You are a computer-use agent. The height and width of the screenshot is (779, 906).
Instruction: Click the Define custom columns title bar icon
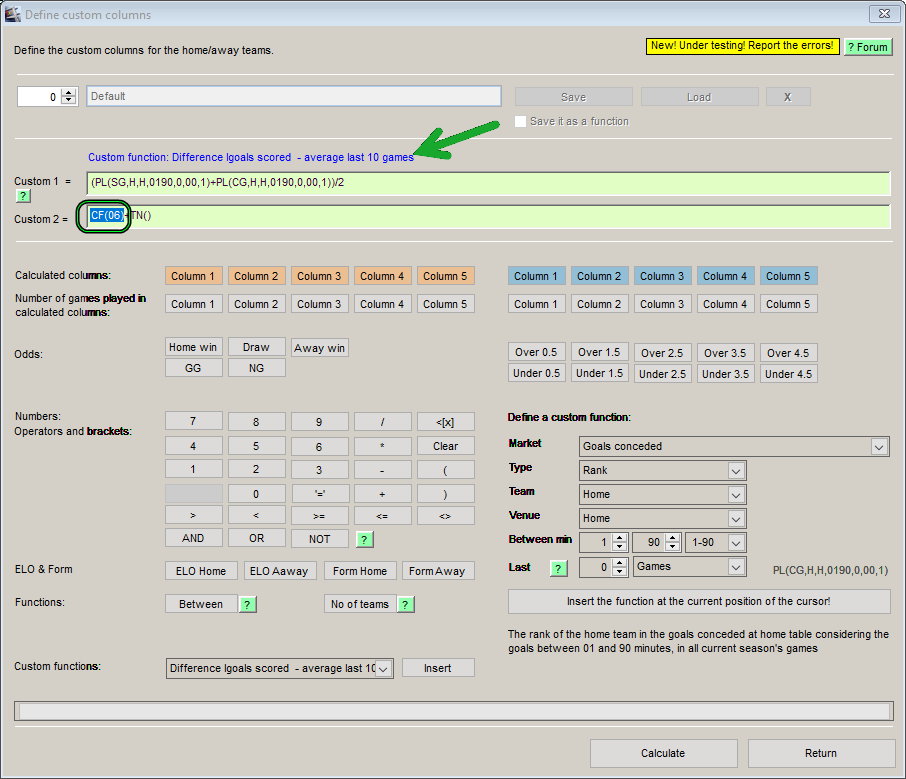[x=12, y=13]
